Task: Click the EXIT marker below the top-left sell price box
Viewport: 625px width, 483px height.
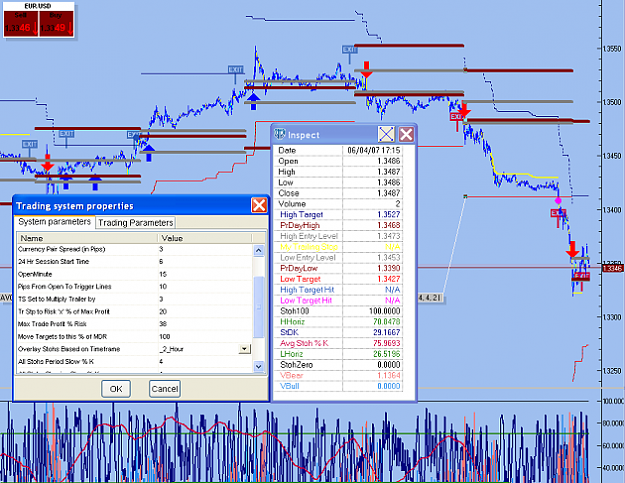Action: [x=29, y=144]
